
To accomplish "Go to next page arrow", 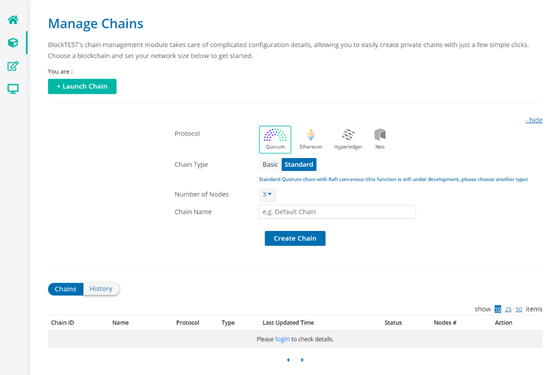I will click(302, 360).
